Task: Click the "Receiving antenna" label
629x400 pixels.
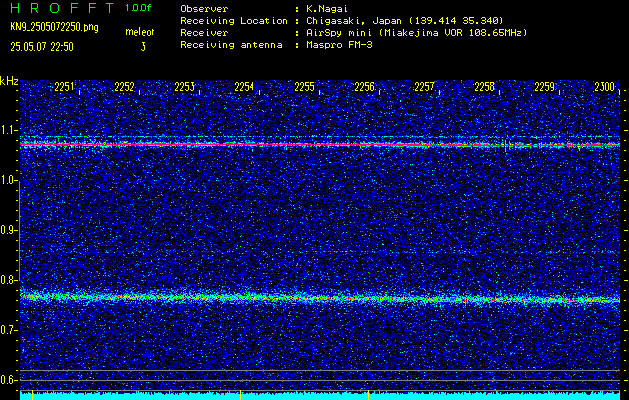Action: point(231,45)
